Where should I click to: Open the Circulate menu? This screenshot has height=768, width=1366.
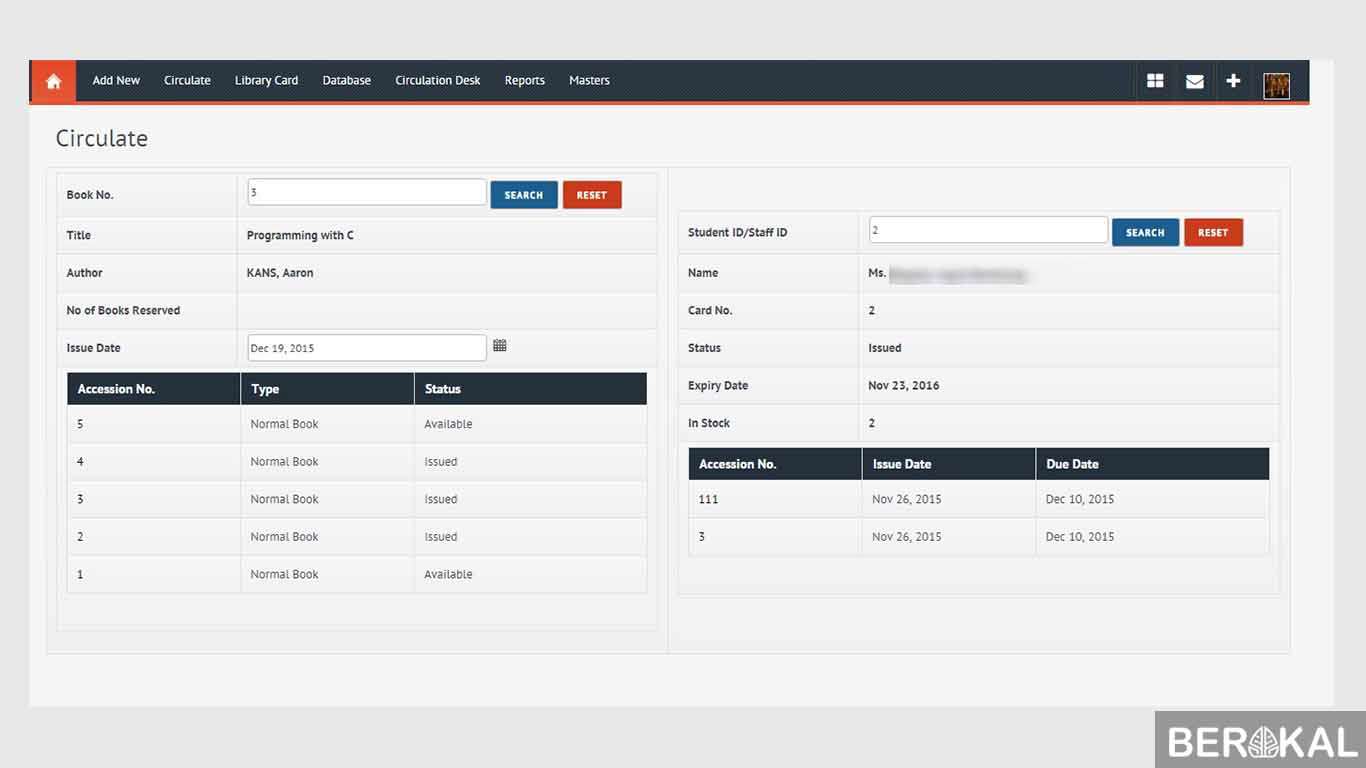[x=187, y=81]
